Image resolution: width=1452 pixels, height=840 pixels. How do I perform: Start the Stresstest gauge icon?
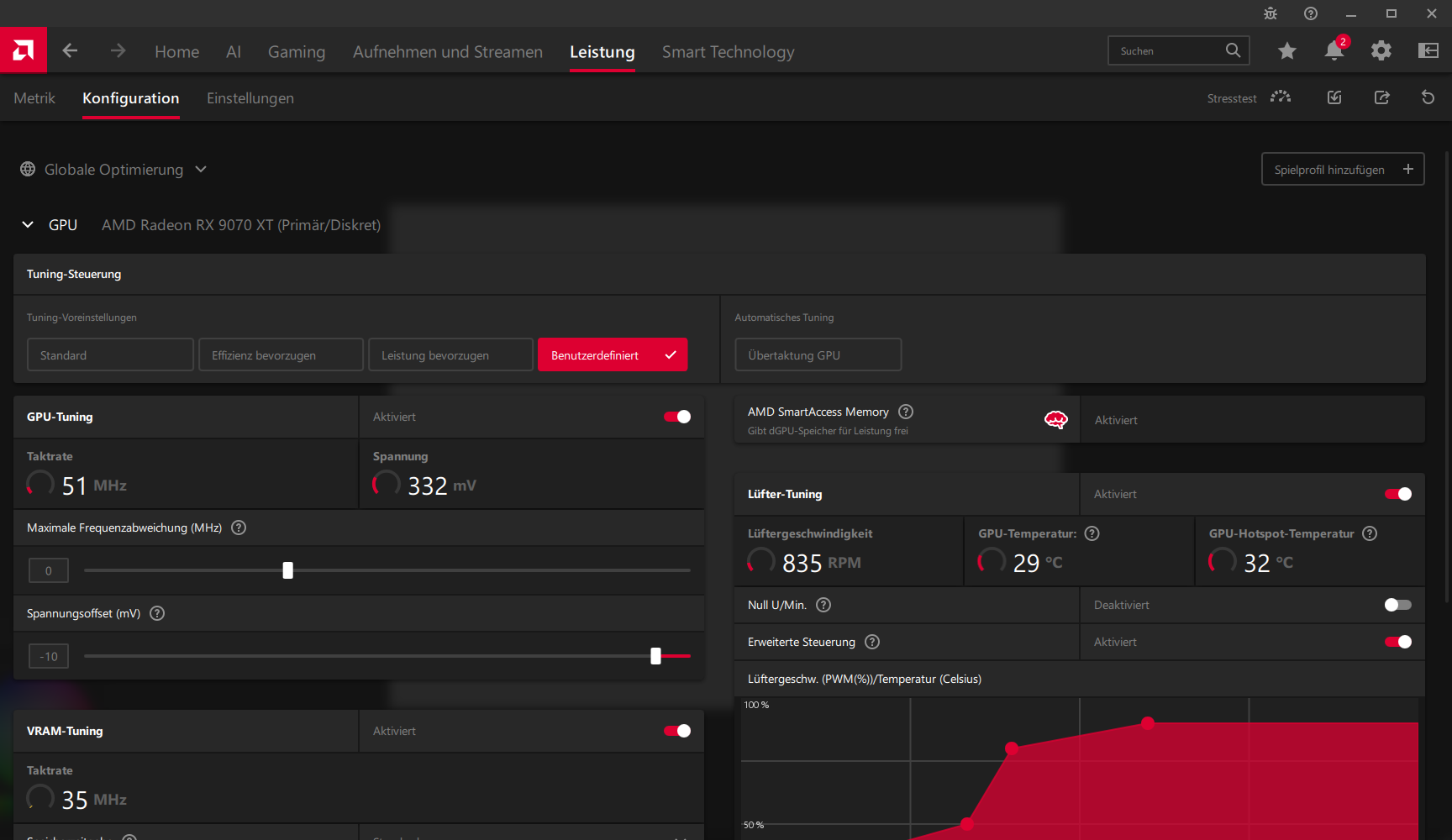(1281, 97)
